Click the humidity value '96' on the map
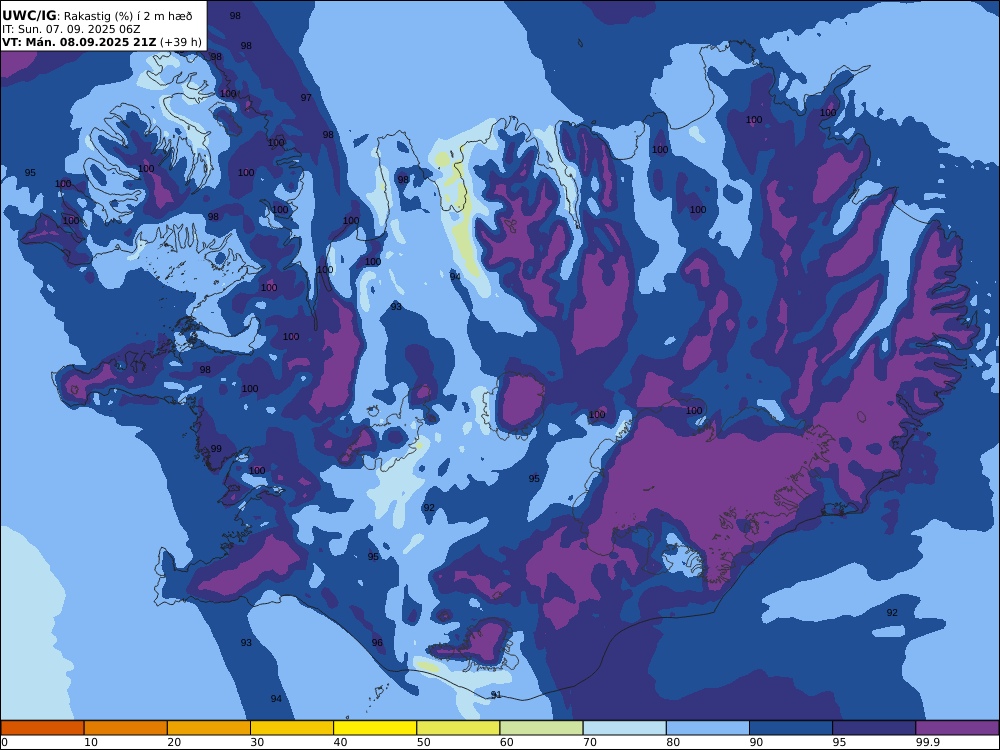Image resolution: width=1000 pixels, height=750 pixels. point(377,642)
